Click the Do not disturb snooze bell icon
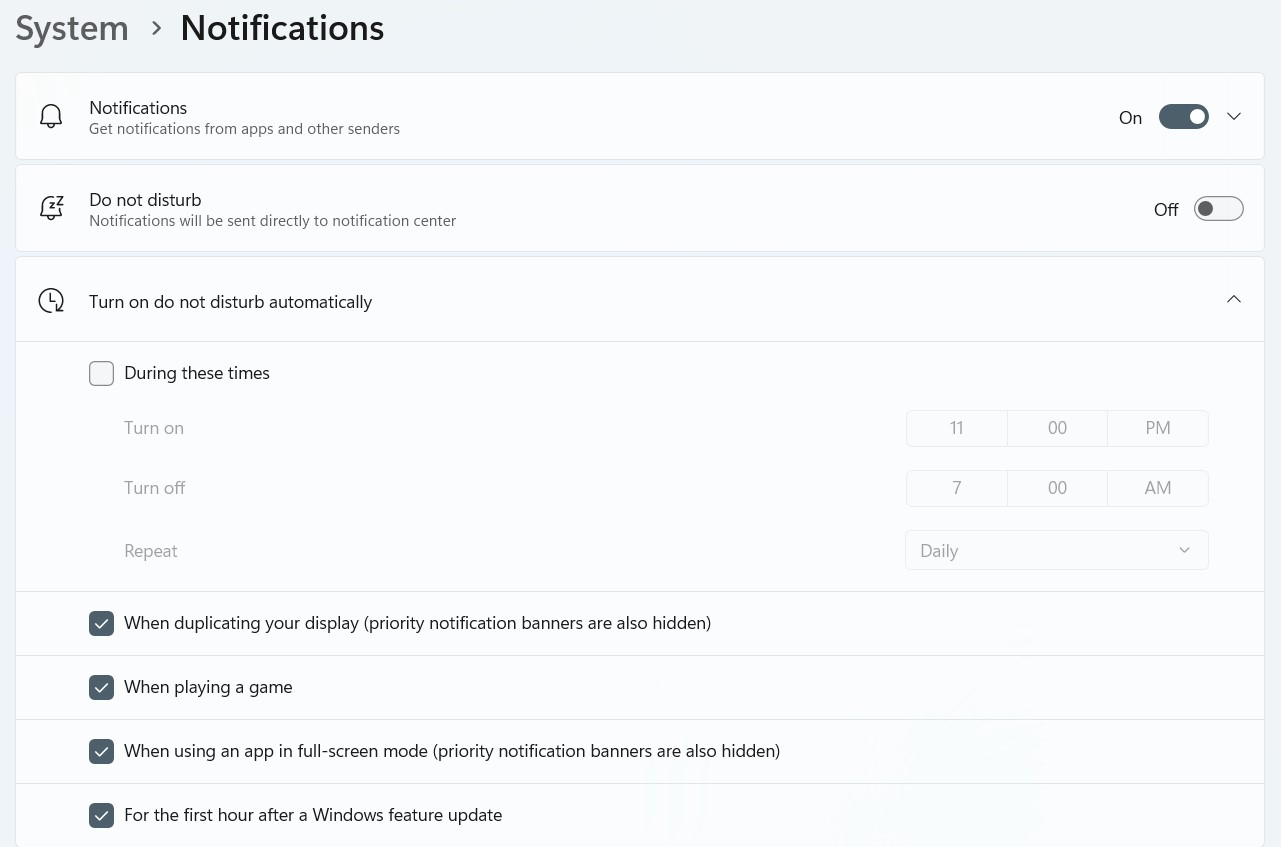This screenshot has height=847, width=1281. (x=51, y=209)
